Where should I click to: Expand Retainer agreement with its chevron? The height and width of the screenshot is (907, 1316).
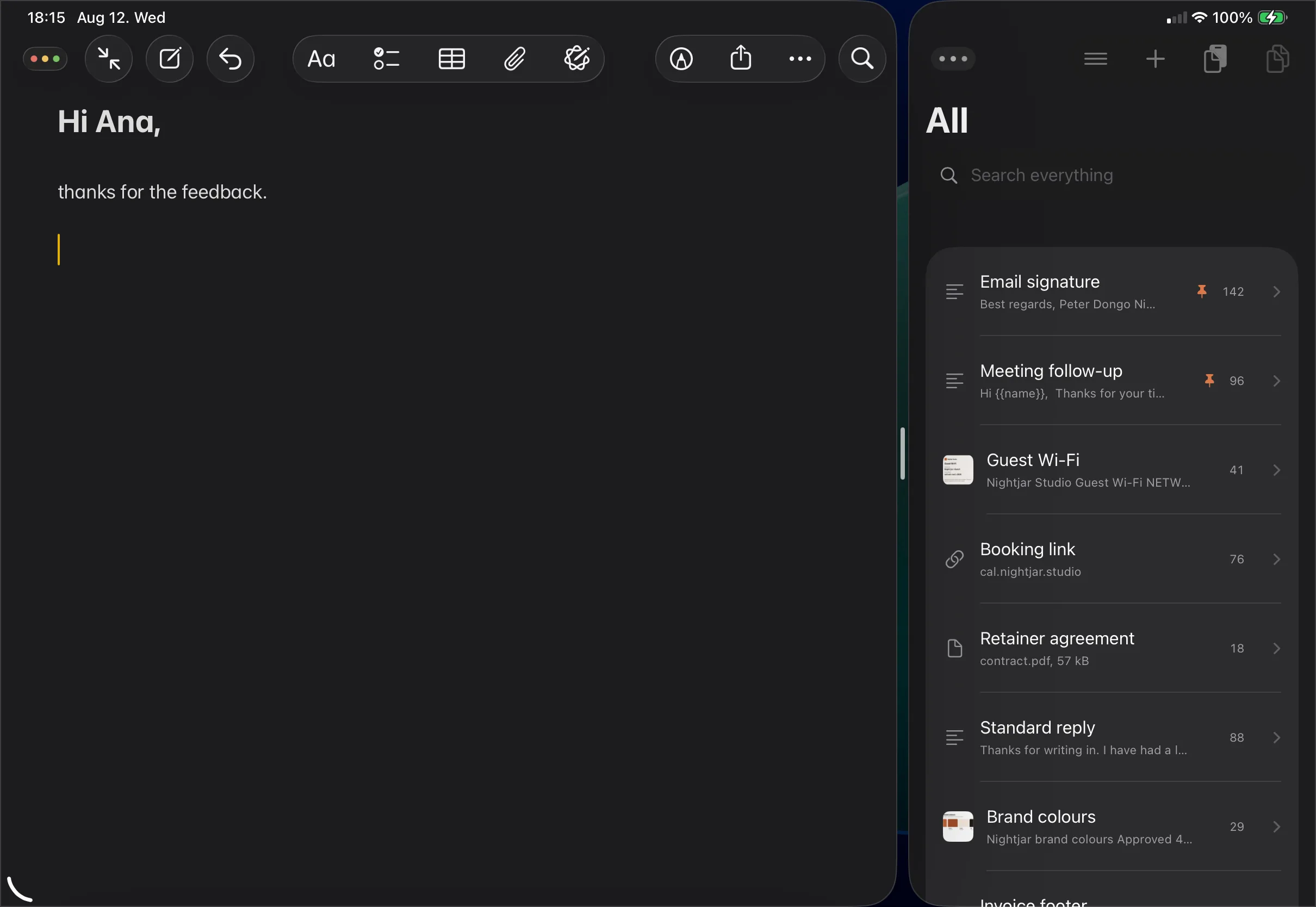click(x=1277, y=648)
